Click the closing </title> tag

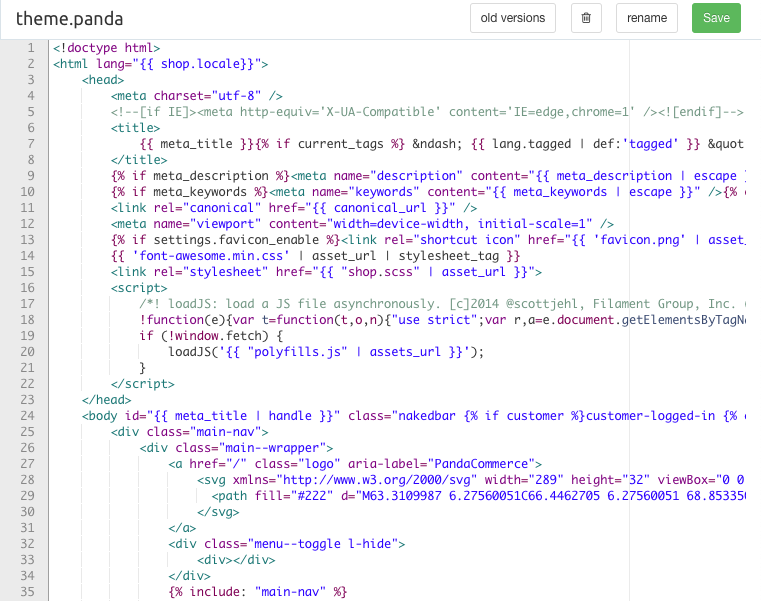(139, 160)
